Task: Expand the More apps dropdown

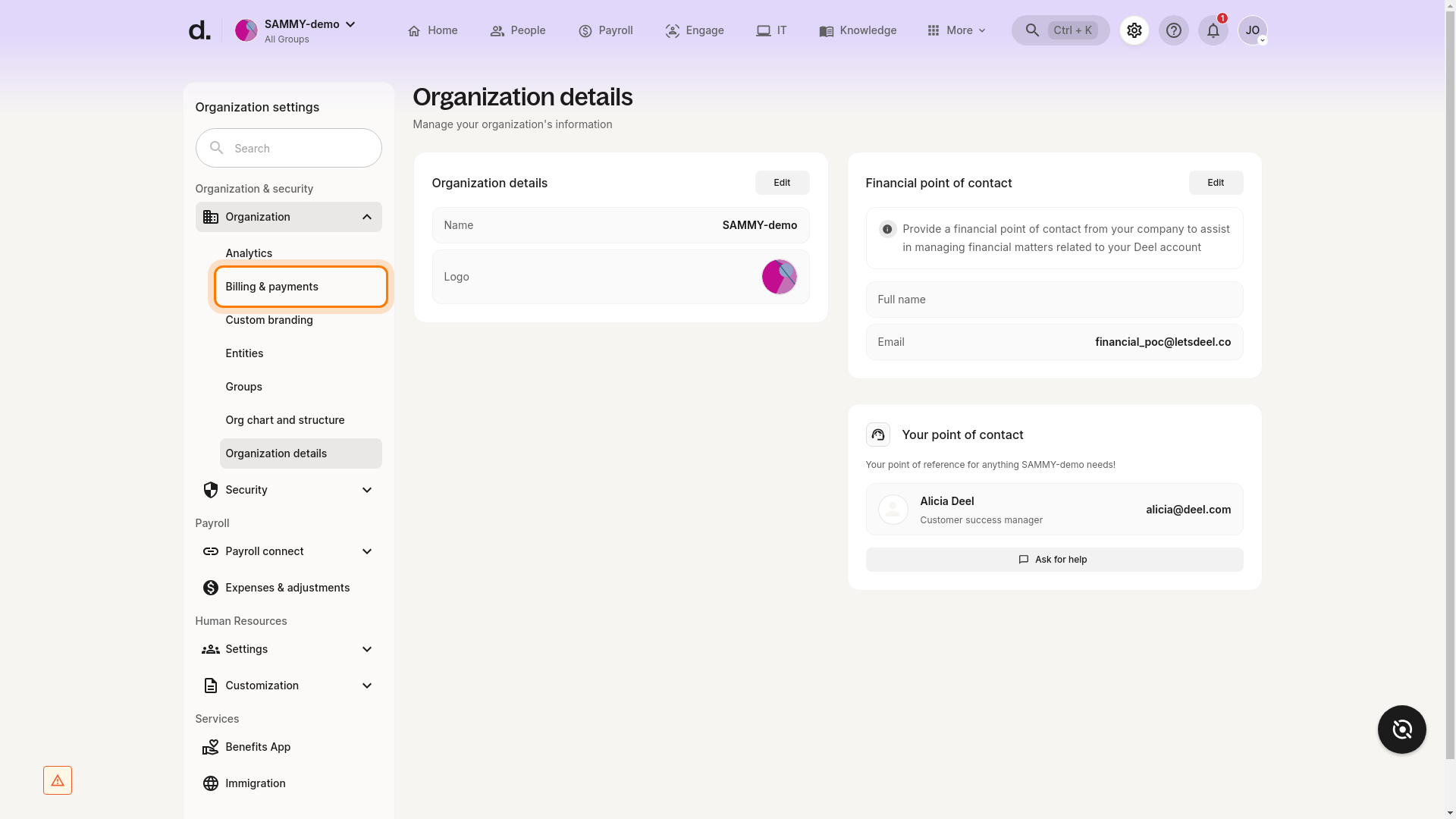Action: pyautogui.click(x=956, y=30)
